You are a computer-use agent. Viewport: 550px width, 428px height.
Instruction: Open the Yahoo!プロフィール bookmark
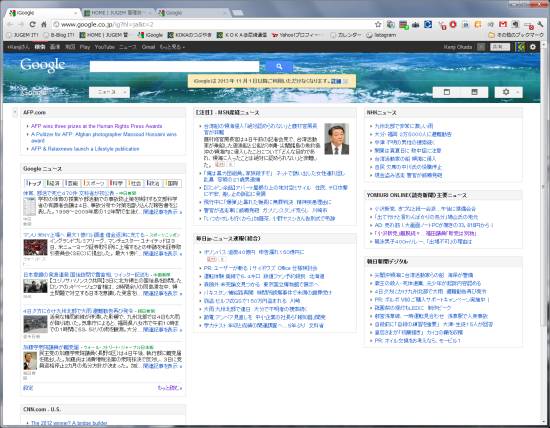click(296, 35)
